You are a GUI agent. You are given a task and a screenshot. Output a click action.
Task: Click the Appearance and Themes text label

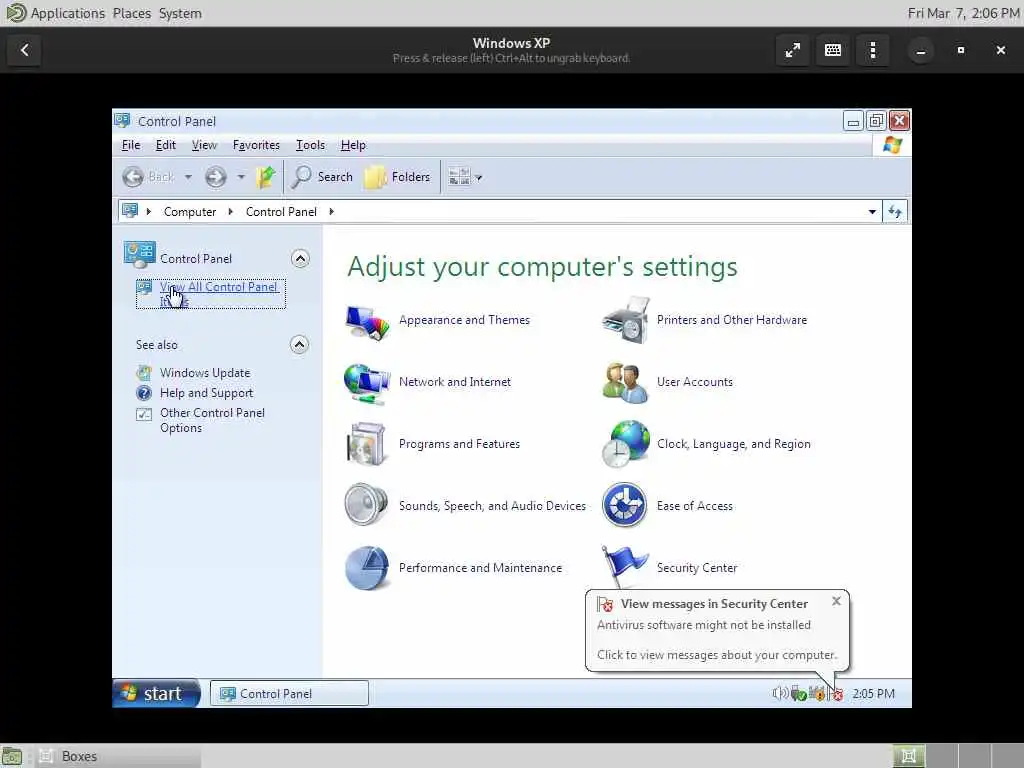coord(464,320)
